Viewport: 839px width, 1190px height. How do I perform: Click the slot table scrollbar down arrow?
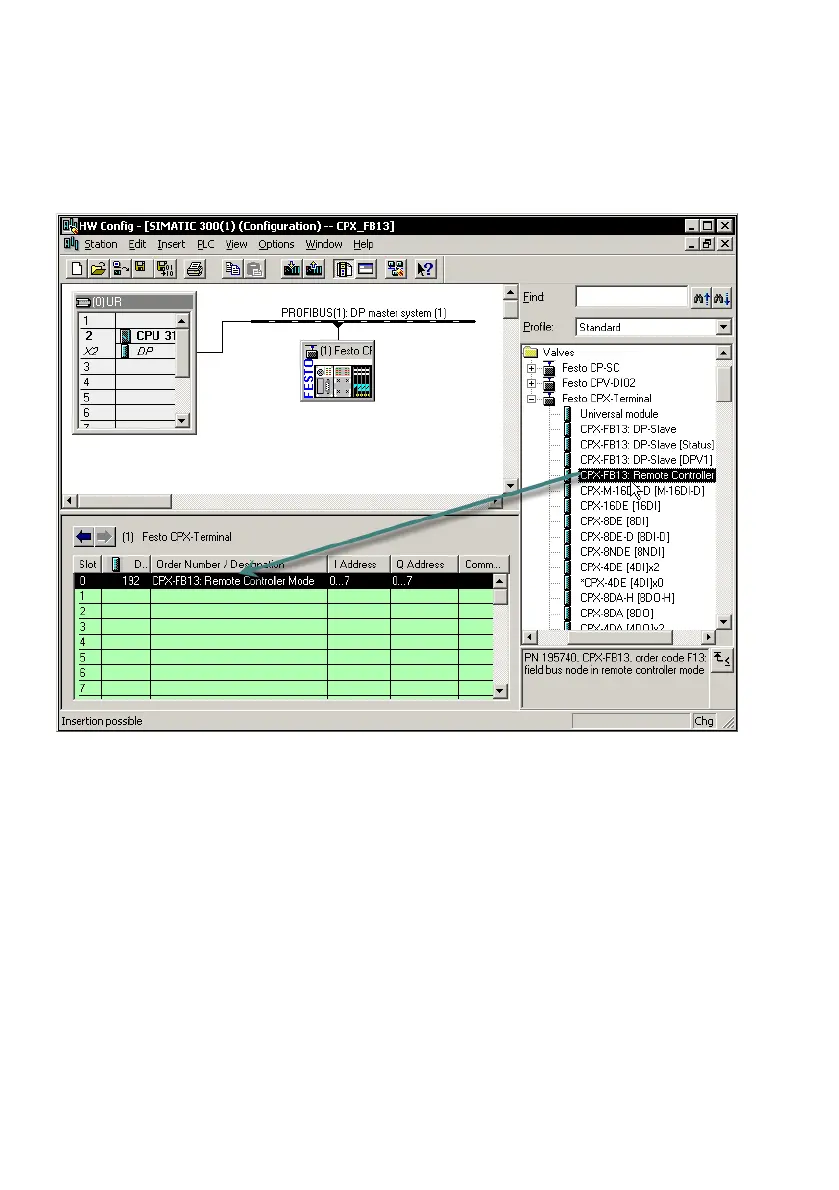click(x=500, y=691)
